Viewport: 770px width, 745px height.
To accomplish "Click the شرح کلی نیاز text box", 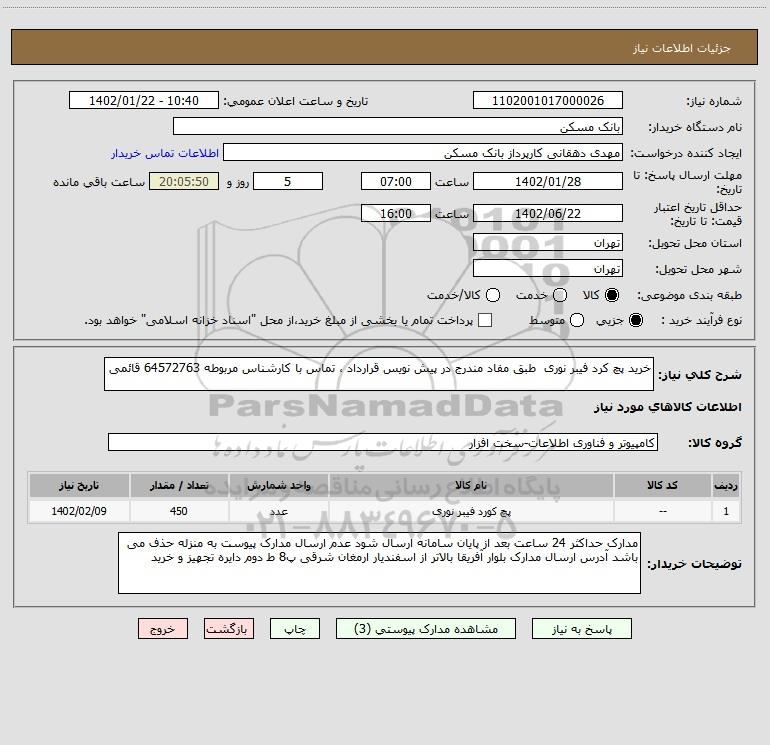I will (379, 374).
